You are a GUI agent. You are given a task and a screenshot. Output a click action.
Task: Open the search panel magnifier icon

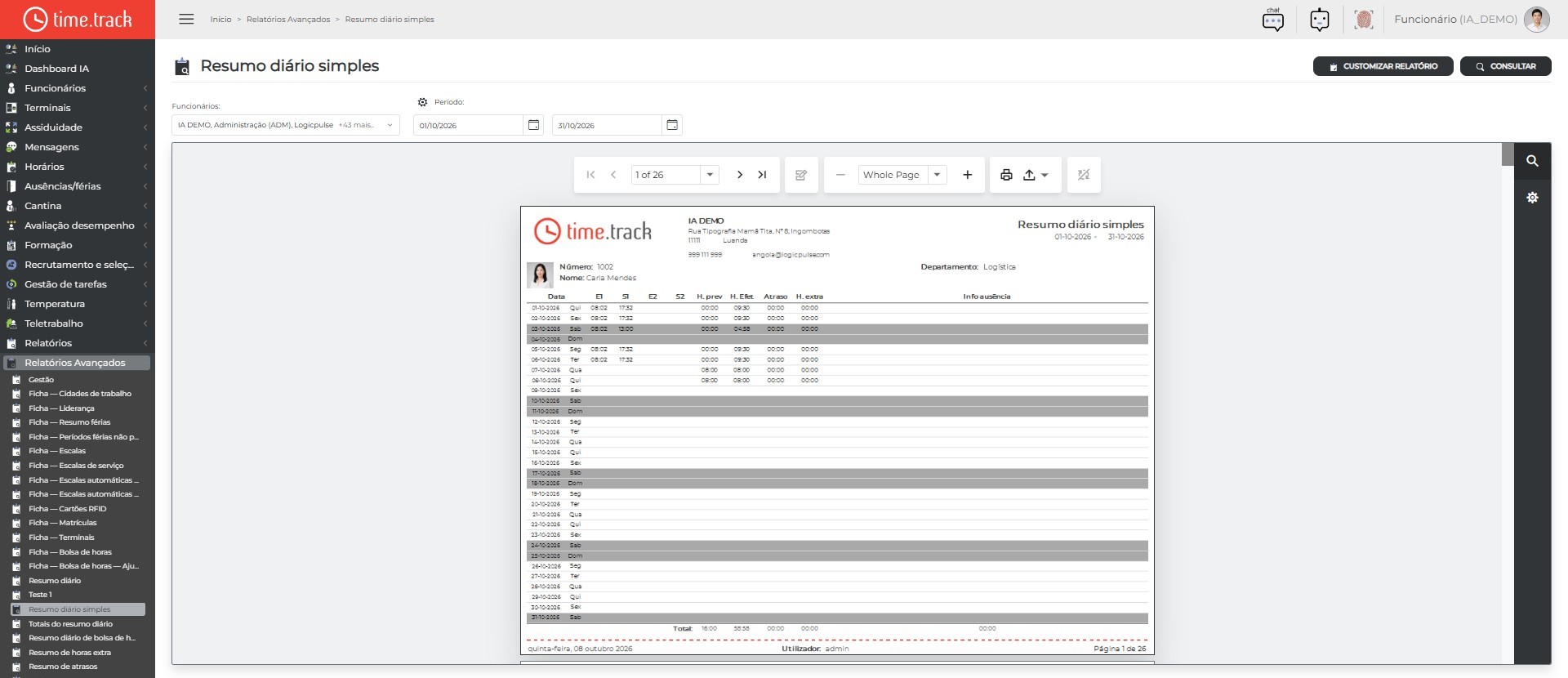point(1532,161)
